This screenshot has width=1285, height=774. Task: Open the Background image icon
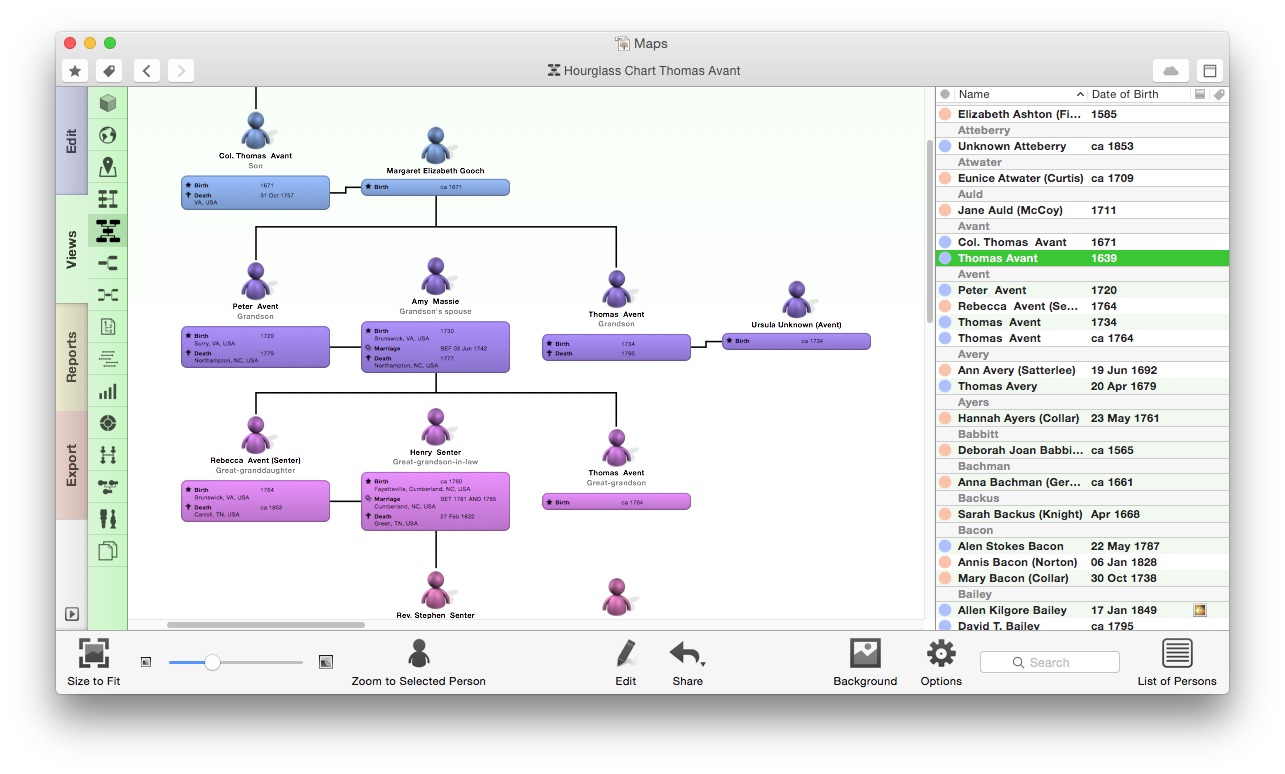tap(865, 654)
